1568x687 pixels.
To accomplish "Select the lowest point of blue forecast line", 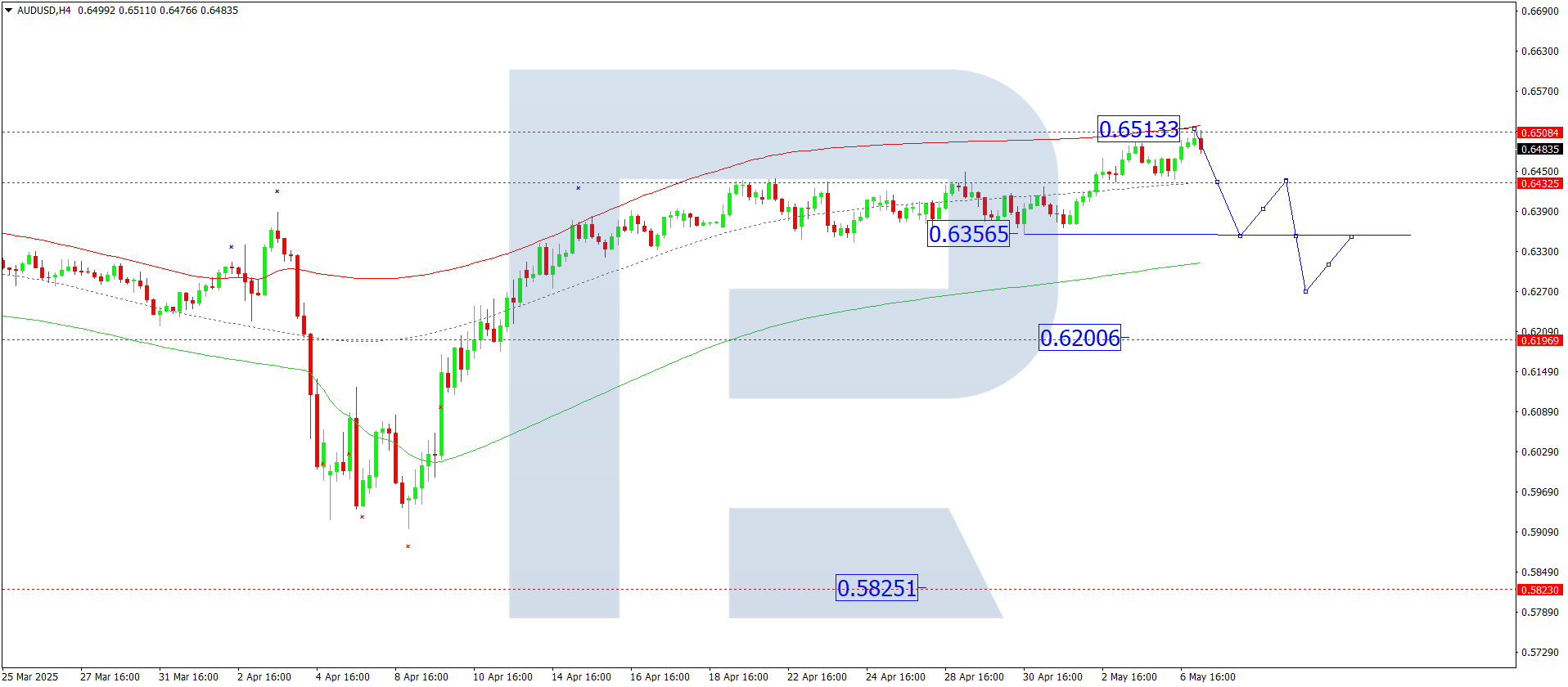I will point(1305,291).
